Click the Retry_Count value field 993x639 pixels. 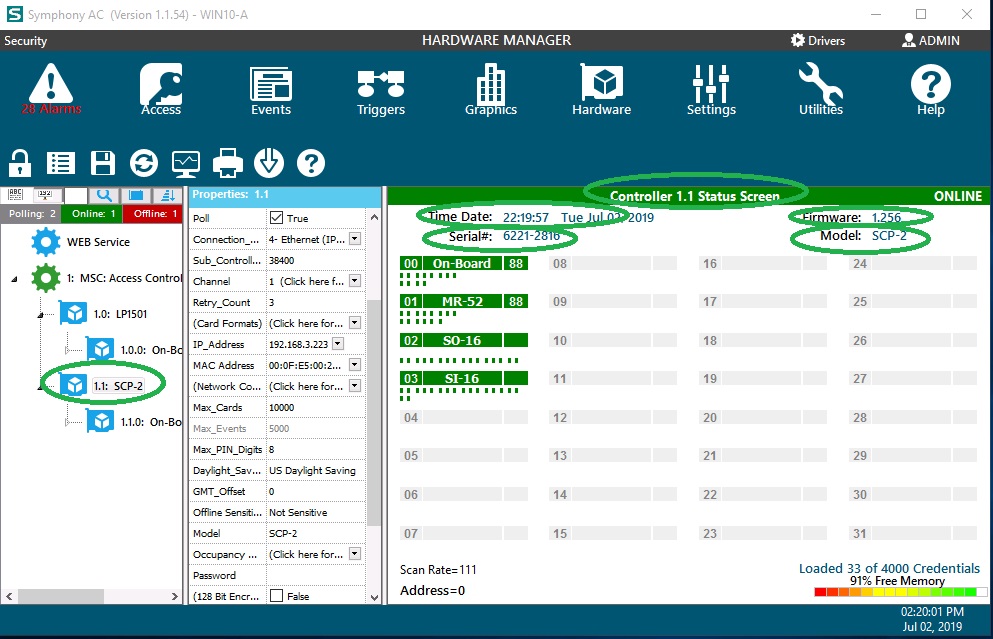(x=315, y=302)
